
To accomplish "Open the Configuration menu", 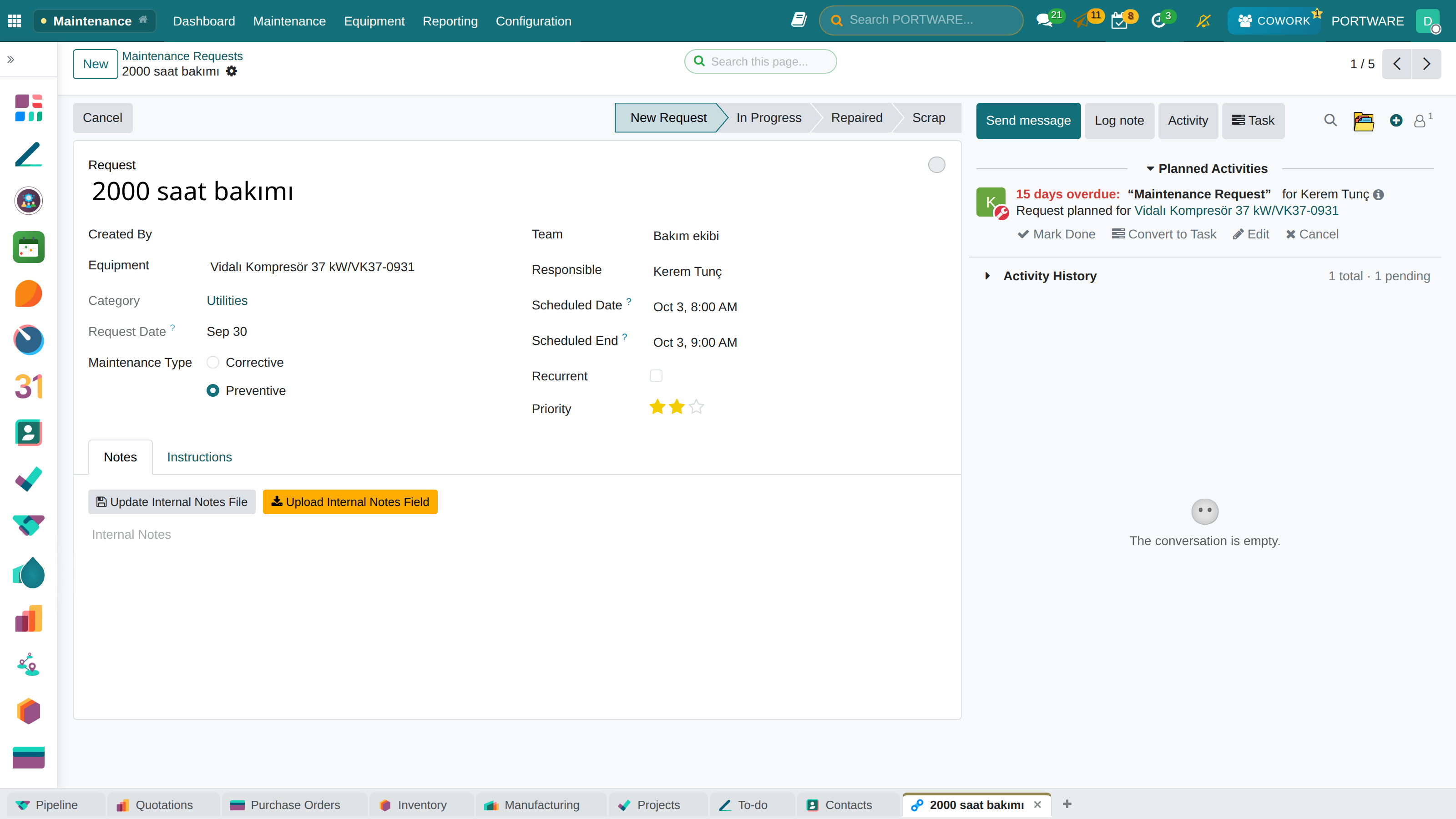I will coord(533,21).
